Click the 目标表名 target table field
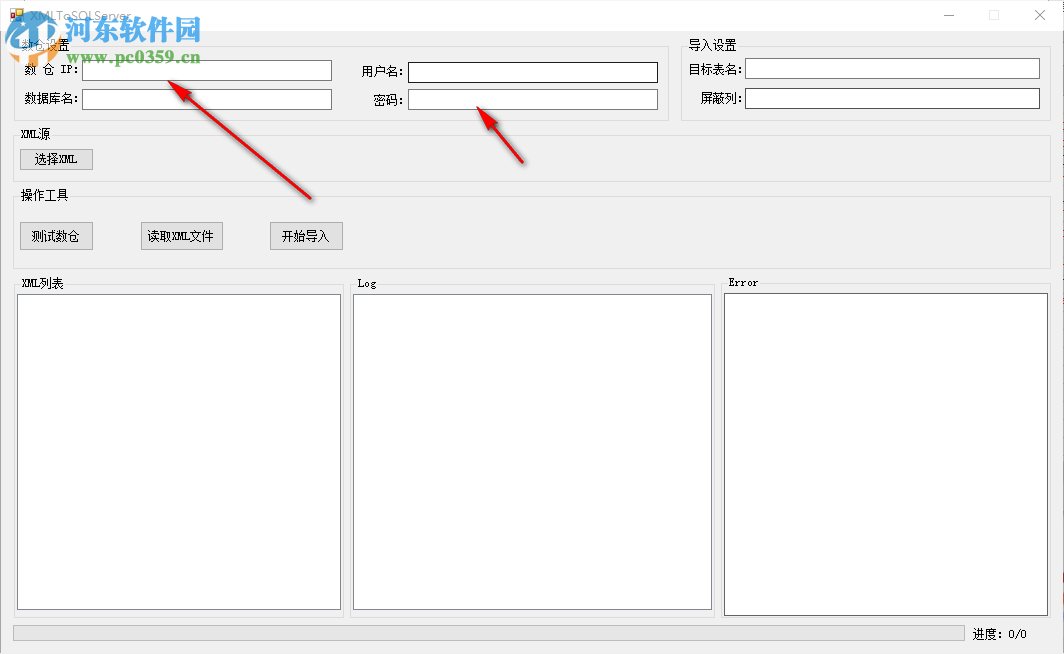 click(x=890, y=68)
